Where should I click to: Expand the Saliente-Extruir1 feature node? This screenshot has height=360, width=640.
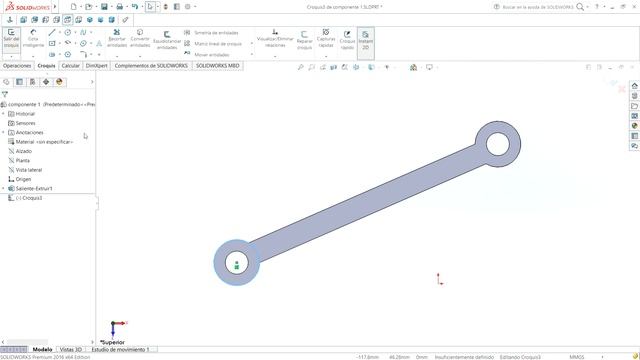[3, 189]
